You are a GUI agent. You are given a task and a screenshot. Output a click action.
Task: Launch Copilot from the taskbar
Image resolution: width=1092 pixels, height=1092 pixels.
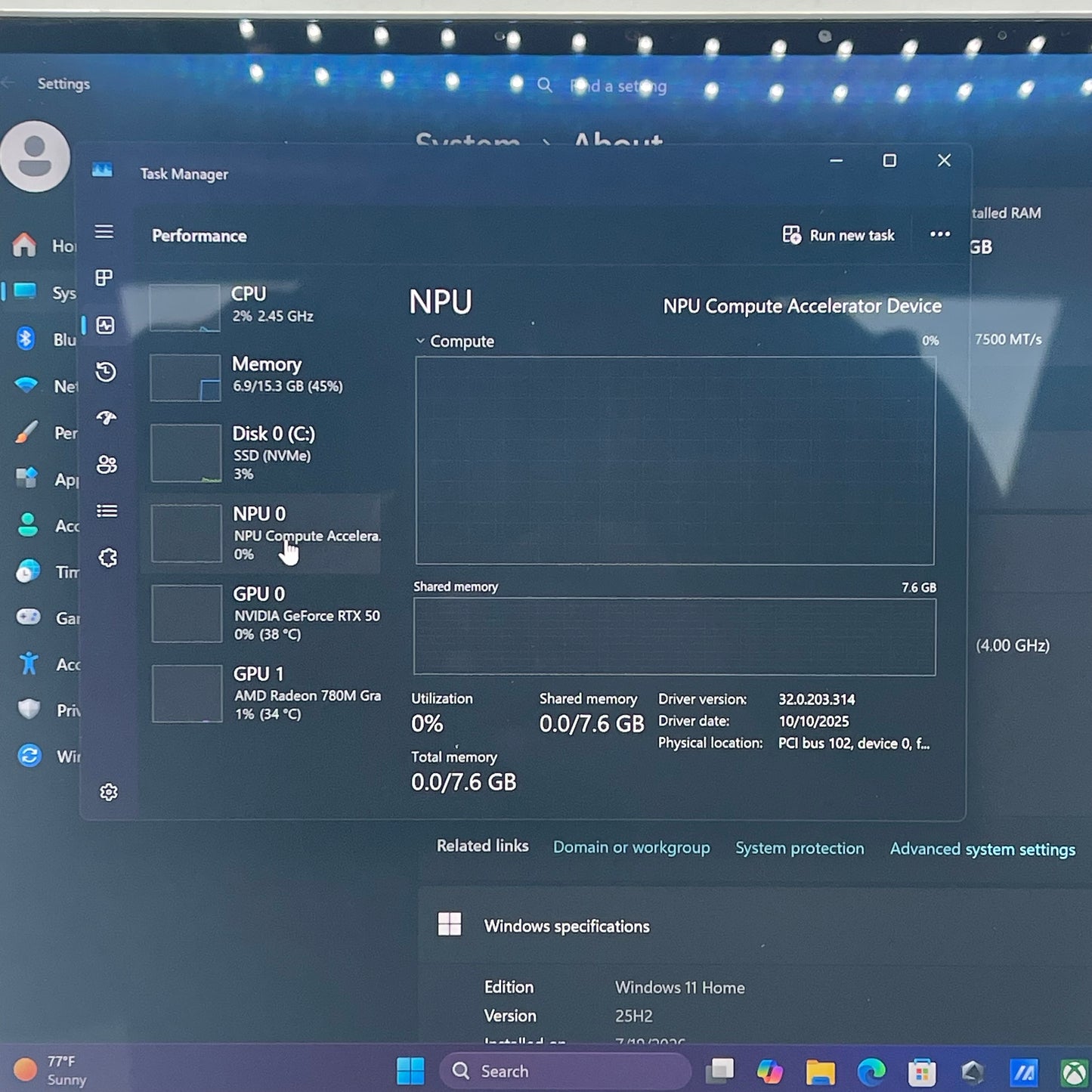coord(770,1072)
